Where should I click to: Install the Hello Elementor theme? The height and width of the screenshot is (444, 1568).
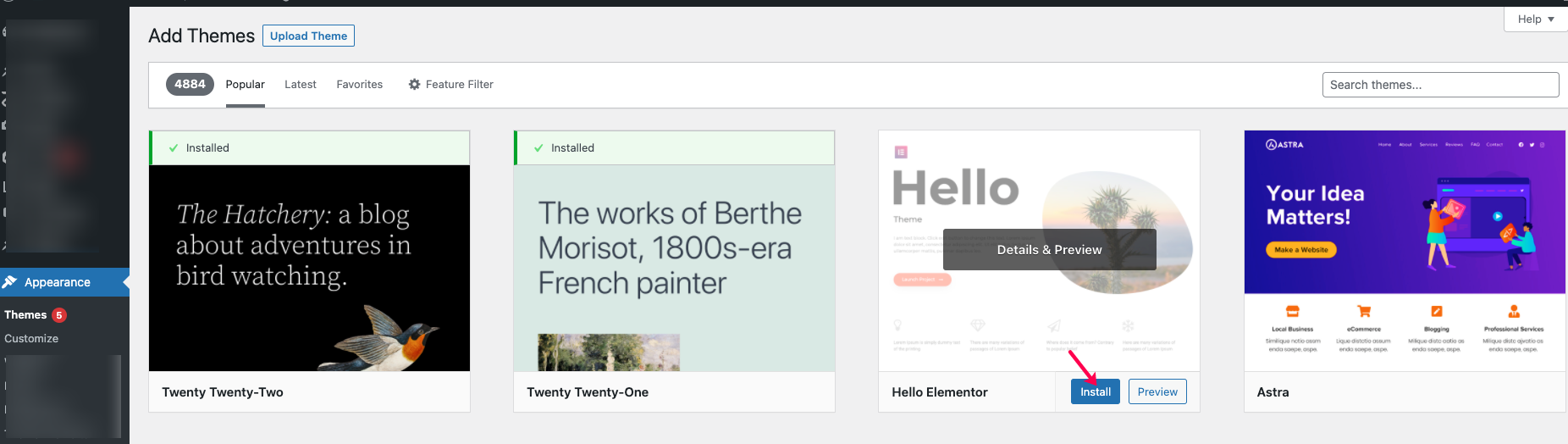tap(1095, 391)
